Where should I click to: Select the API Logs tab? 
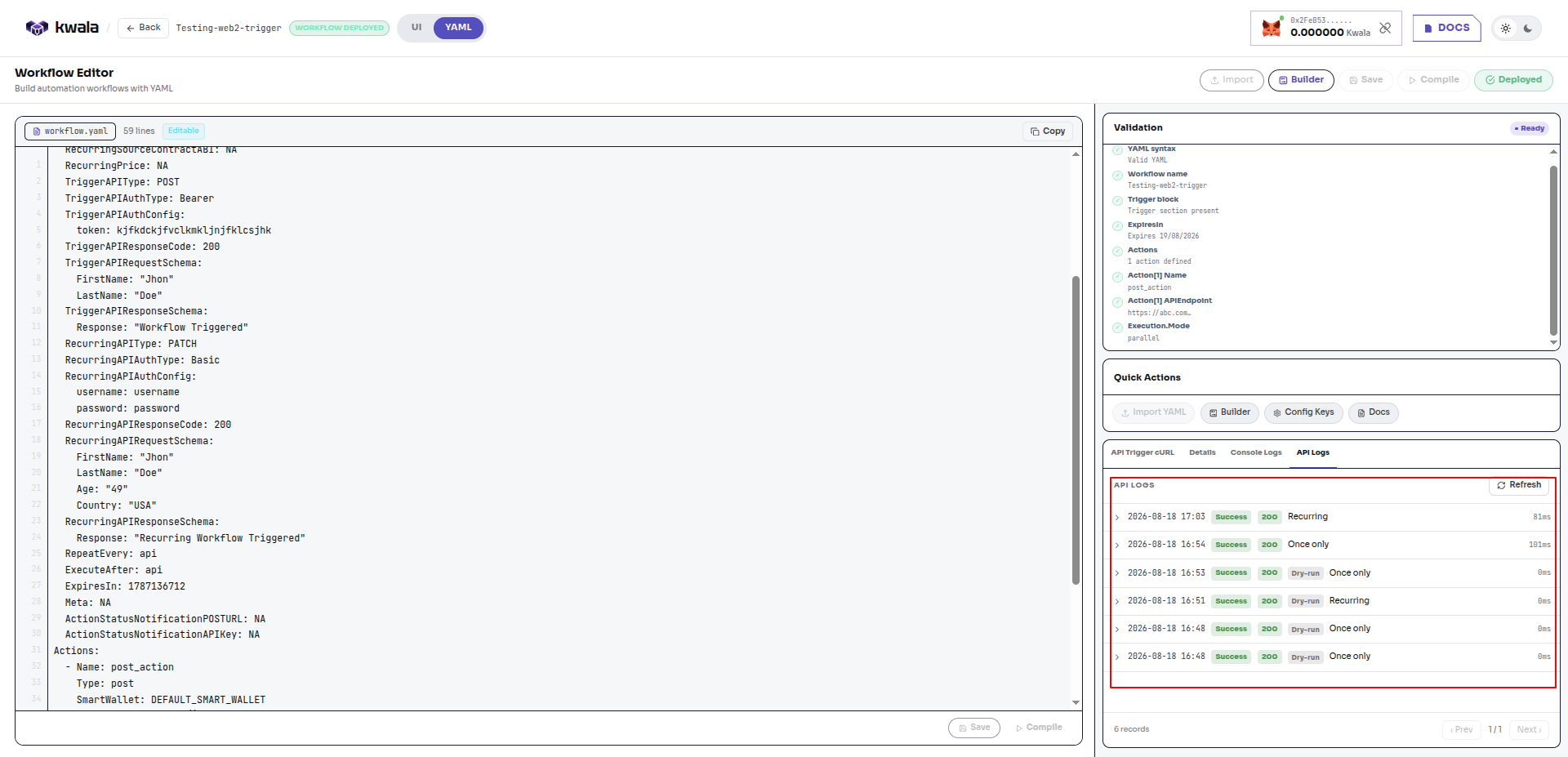(1312, 452)
